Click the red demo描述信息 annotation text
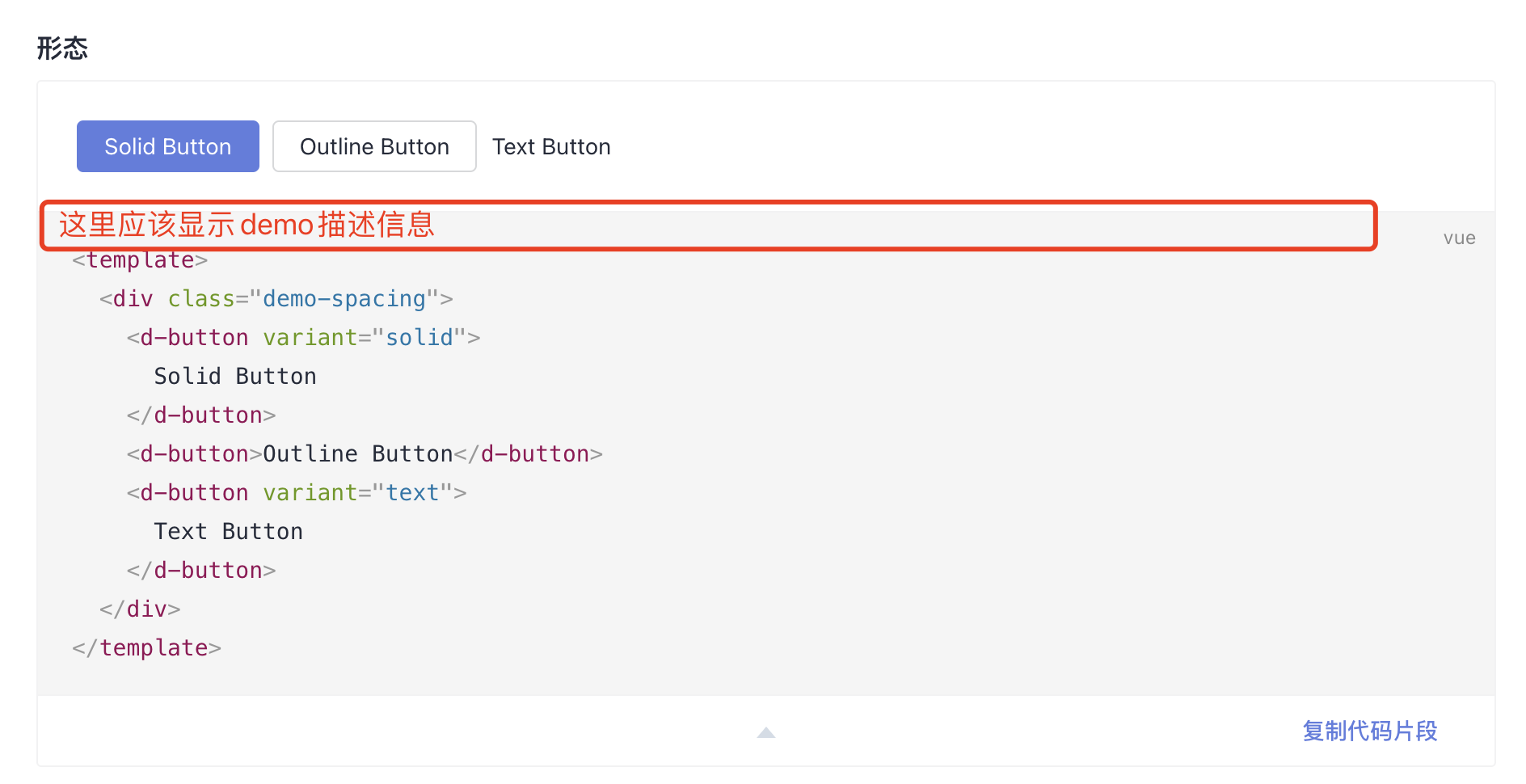 coord(247,225)
